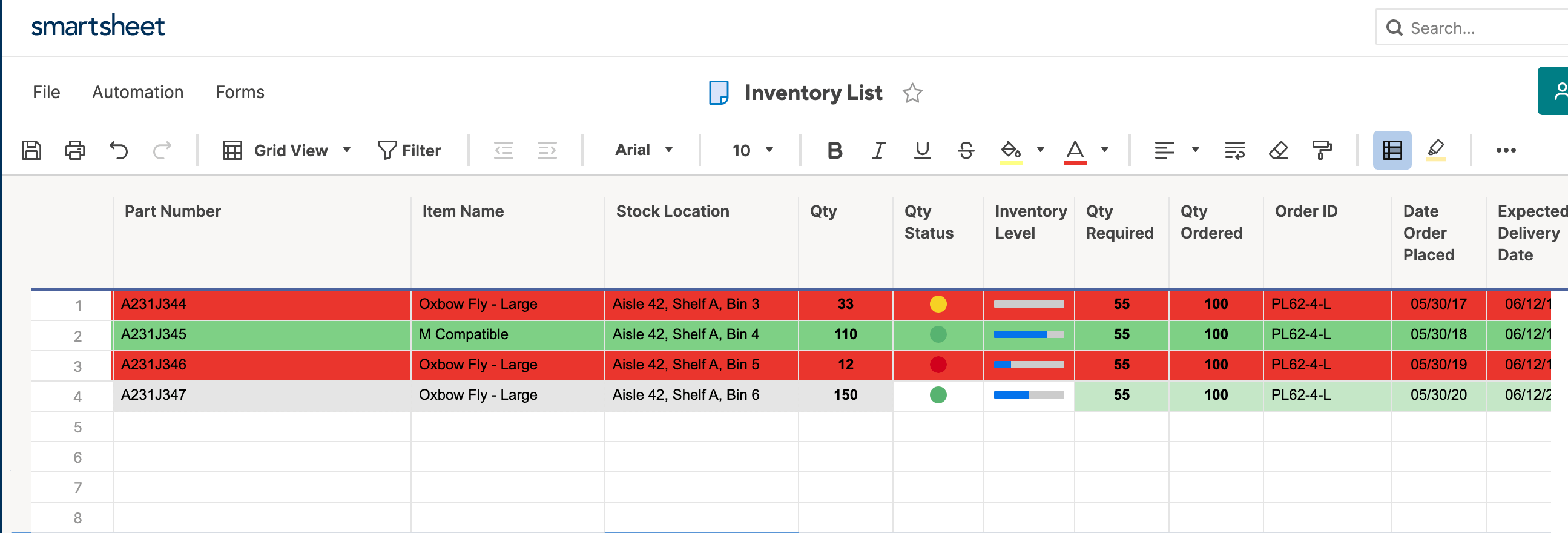Click the red text color button
Viewport: 1568px width, 533px height.
[x=1075, y=150]
